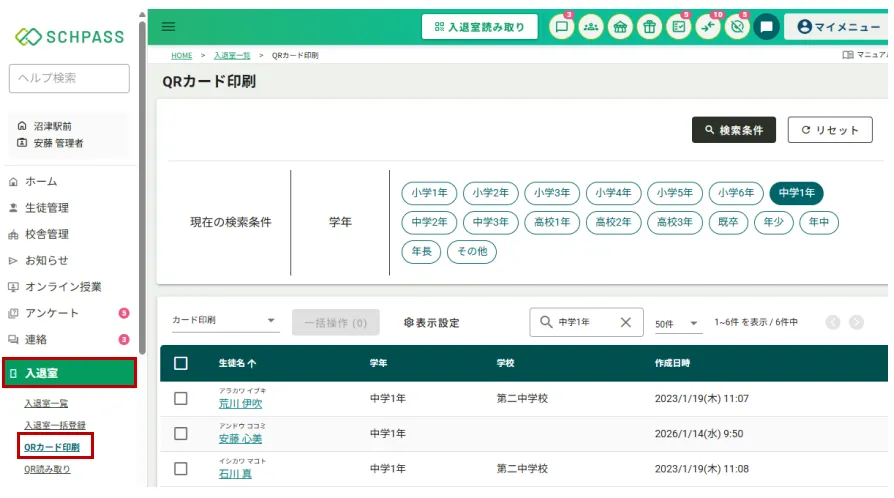Open the カード印刷 dropdown
The height and width of the screenshot is (498, 894).
(225, 322)
